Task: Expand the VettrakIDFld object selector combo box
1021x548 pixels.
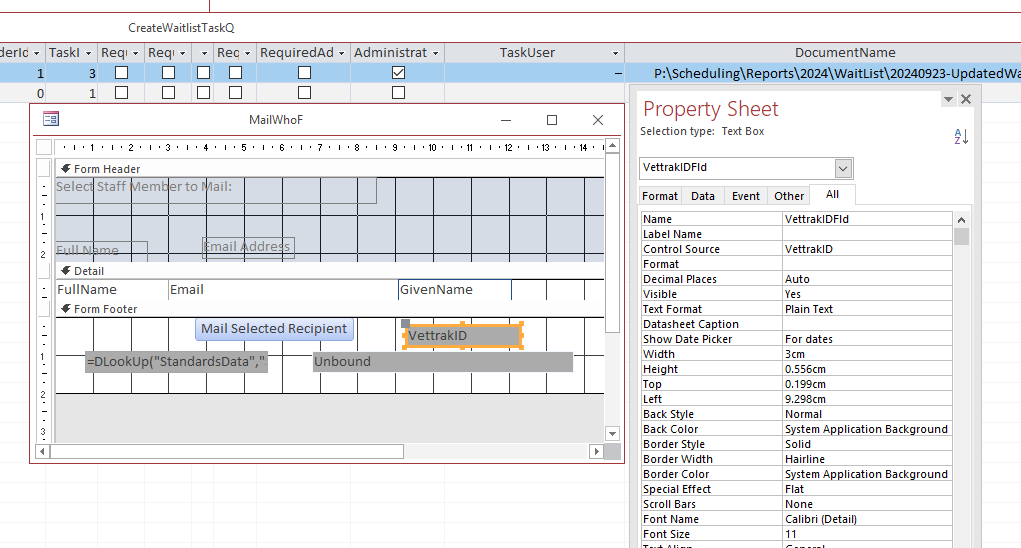Action: pos(843,169)
